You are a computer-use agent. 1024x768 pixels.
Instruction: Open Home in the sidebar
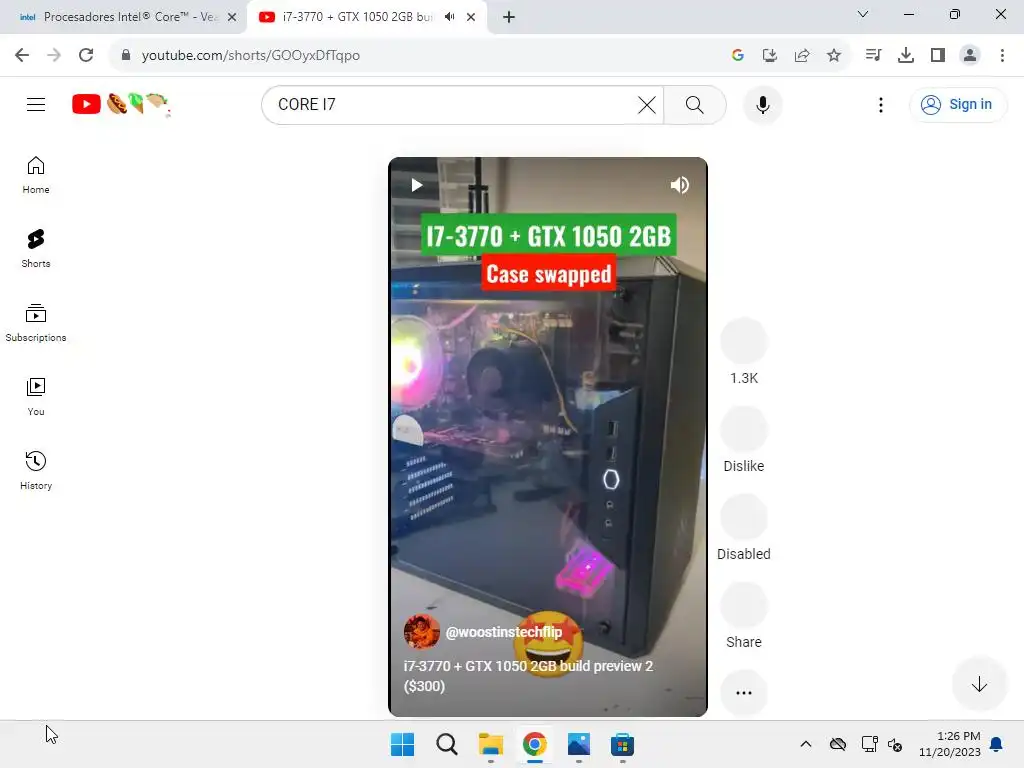click(36, 175)
